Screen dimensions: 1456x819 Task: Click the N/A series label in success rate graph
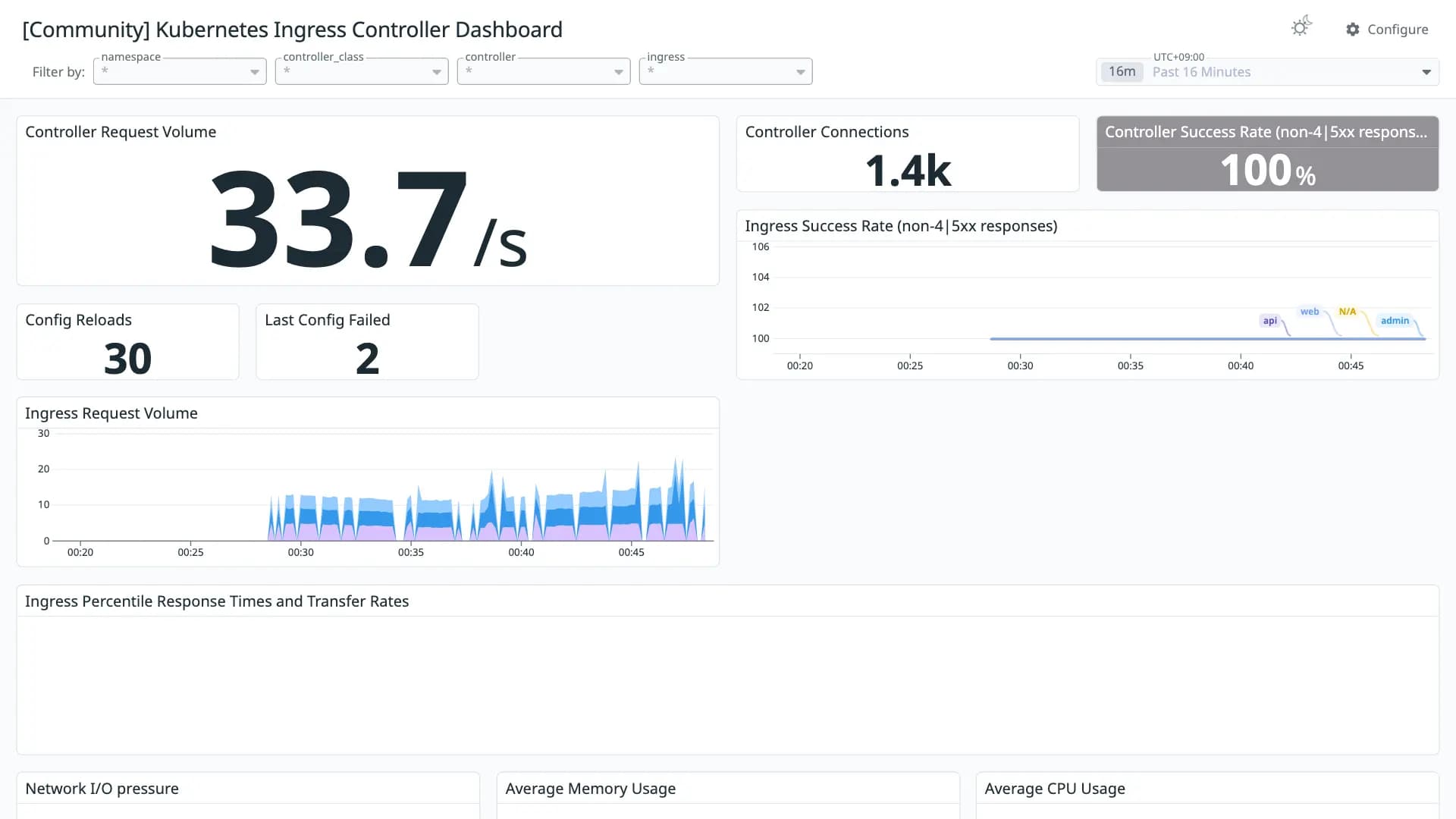(1348, 312)
